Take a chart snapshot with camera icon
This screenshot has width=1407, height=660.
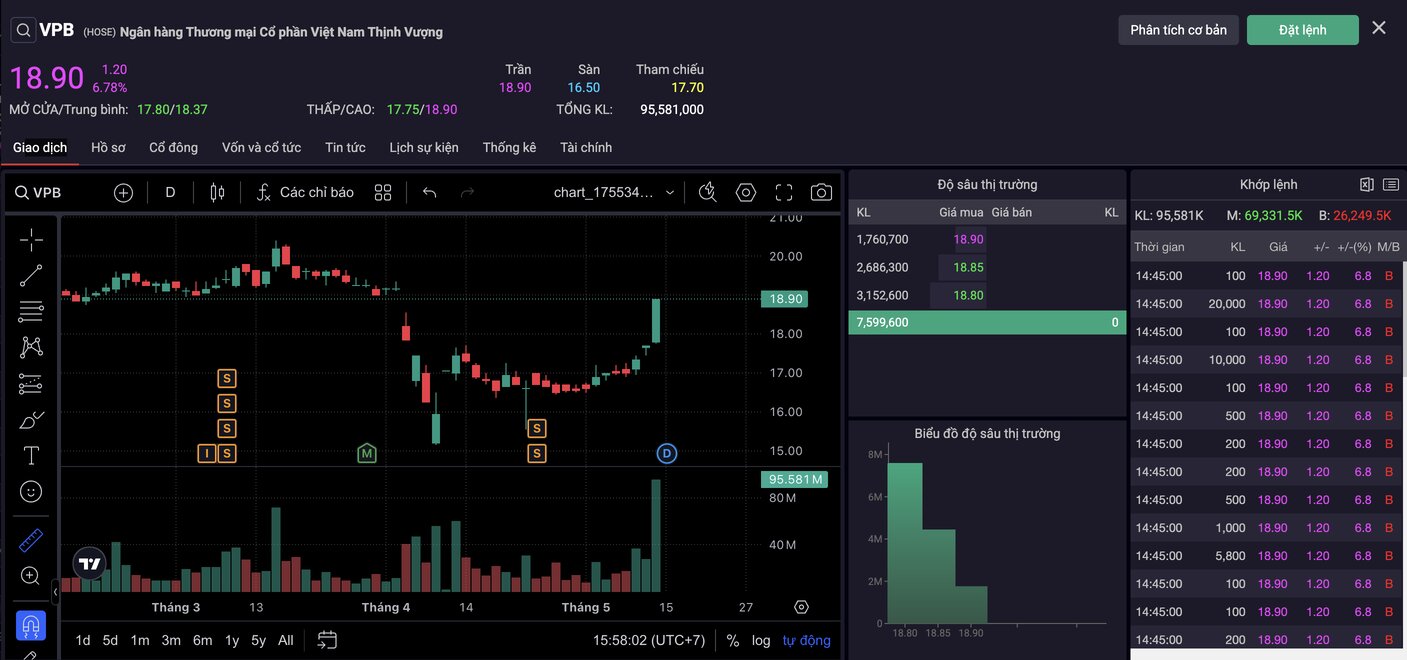pyautogui.click(x=821, y=192)
